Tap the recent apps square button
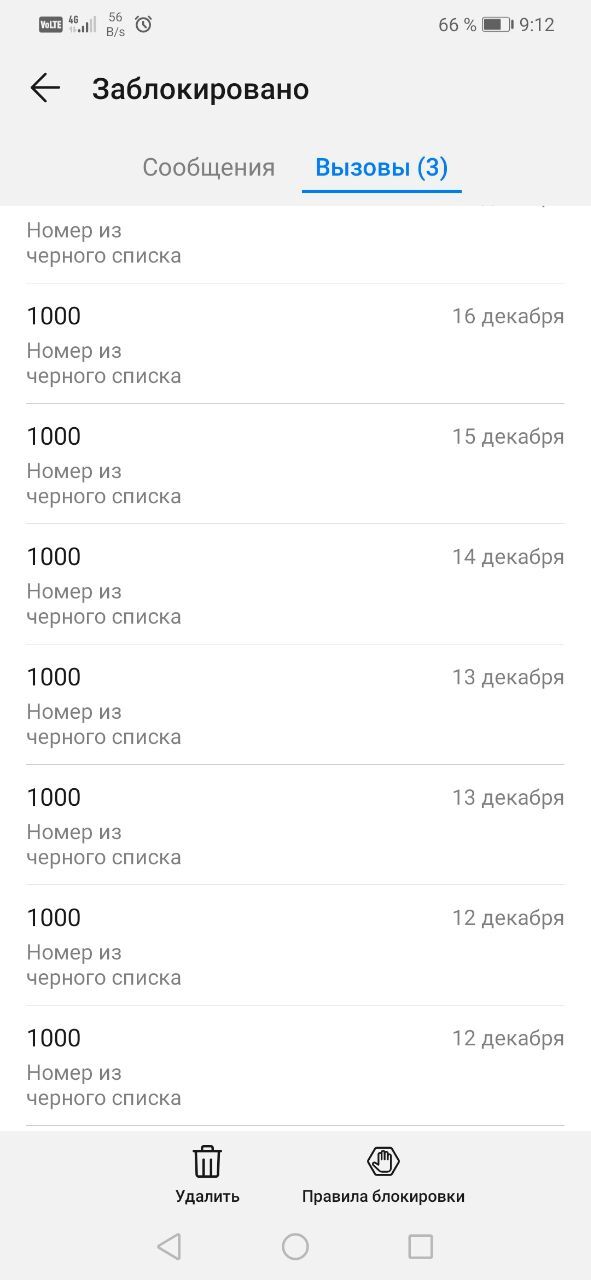 (x=420, y=1247)
